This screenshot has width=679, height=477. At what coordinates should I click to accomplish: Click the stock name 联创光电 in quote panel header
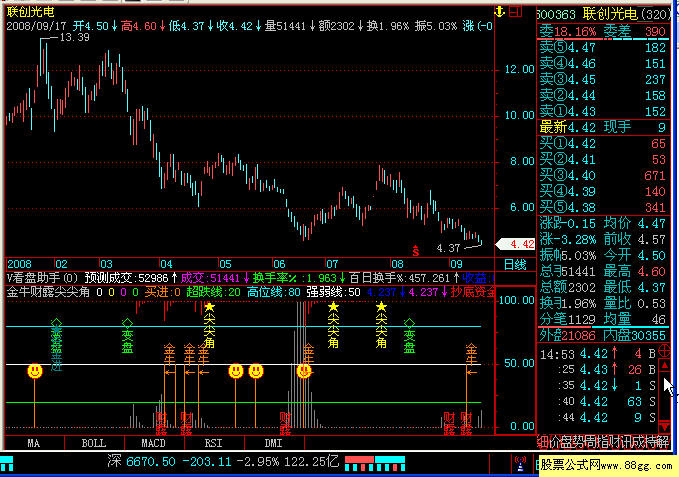[610, 14]
